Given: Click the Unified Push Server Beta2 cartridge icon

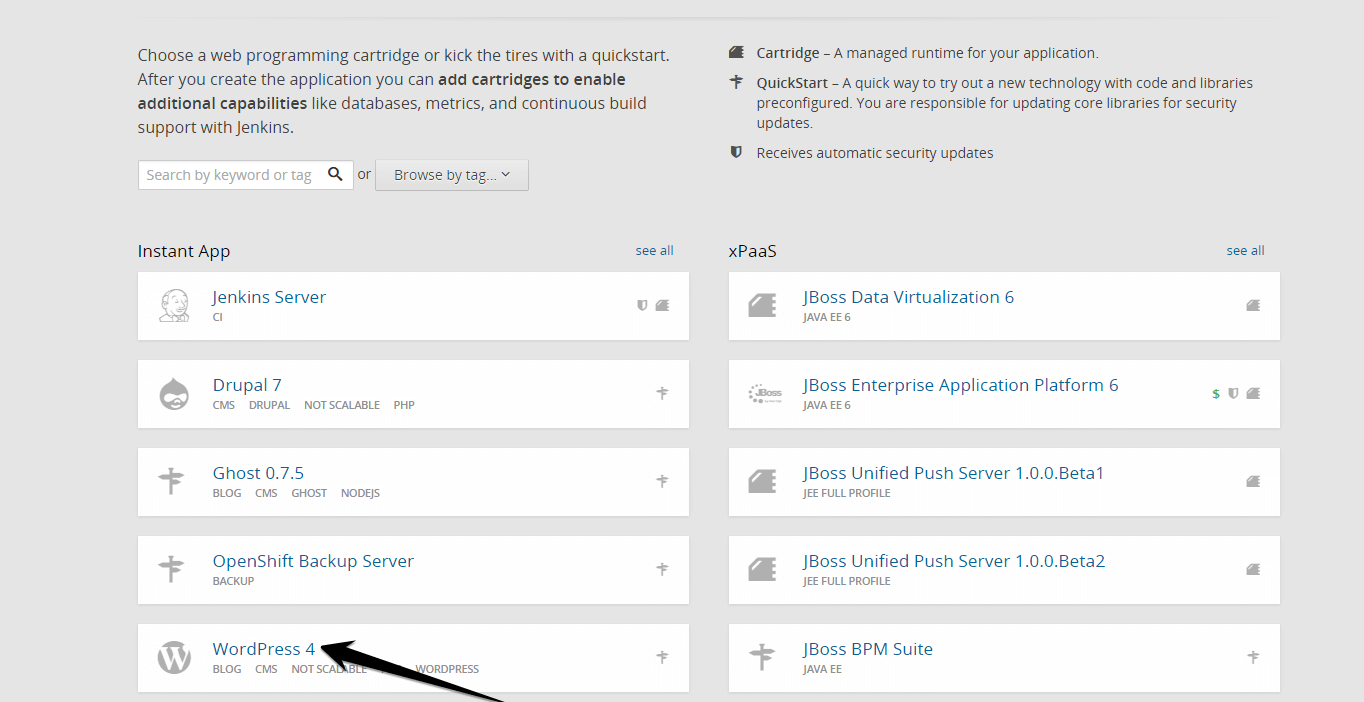Looking at the screenshot, I should click(763, 569).
